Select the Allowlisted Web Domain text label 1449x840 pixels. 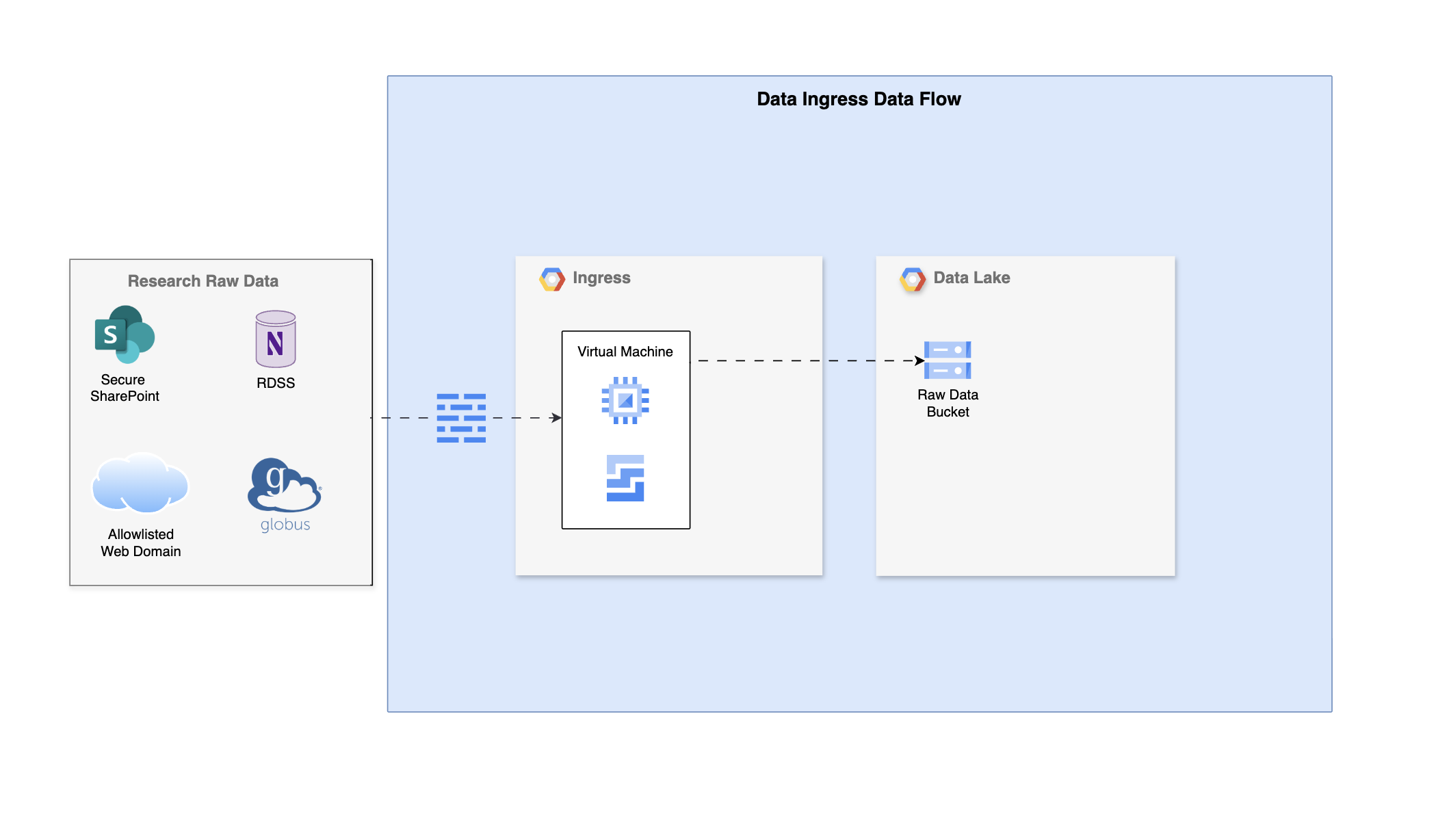141,542
